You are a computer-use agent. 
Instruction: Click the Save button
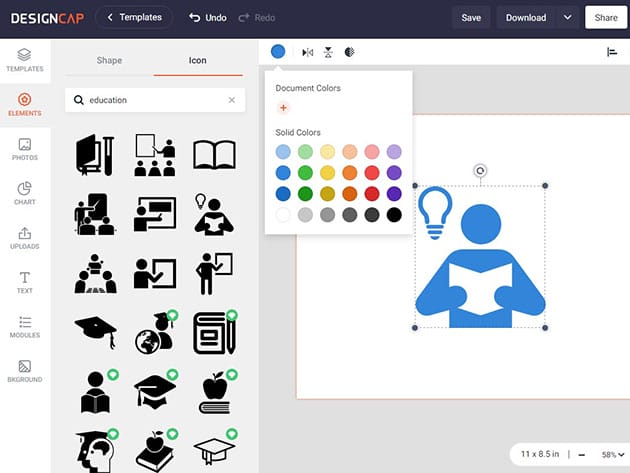pyautogui.click(x=471, y=17)
